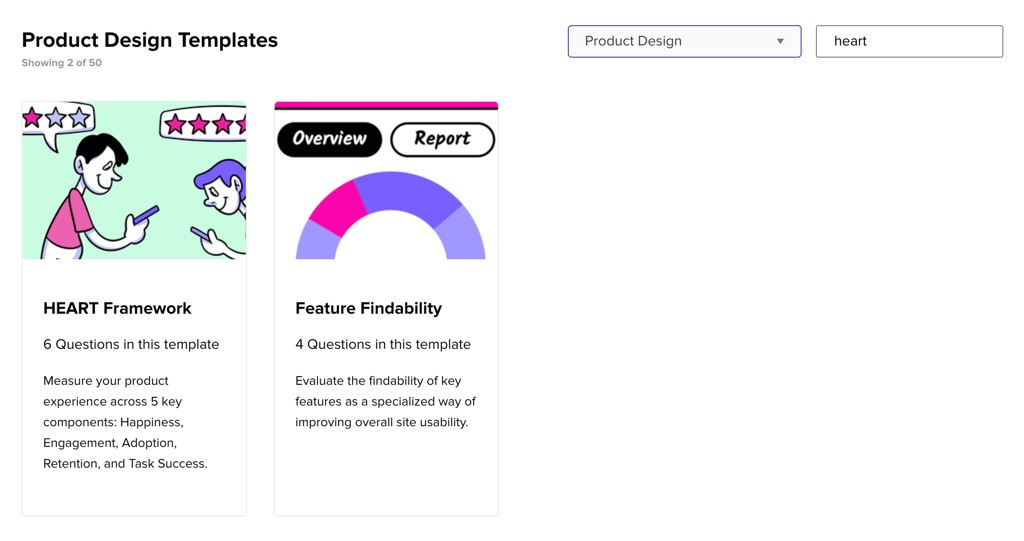
Task: Click the pink stars bubble at right
Action: (203, 124)
